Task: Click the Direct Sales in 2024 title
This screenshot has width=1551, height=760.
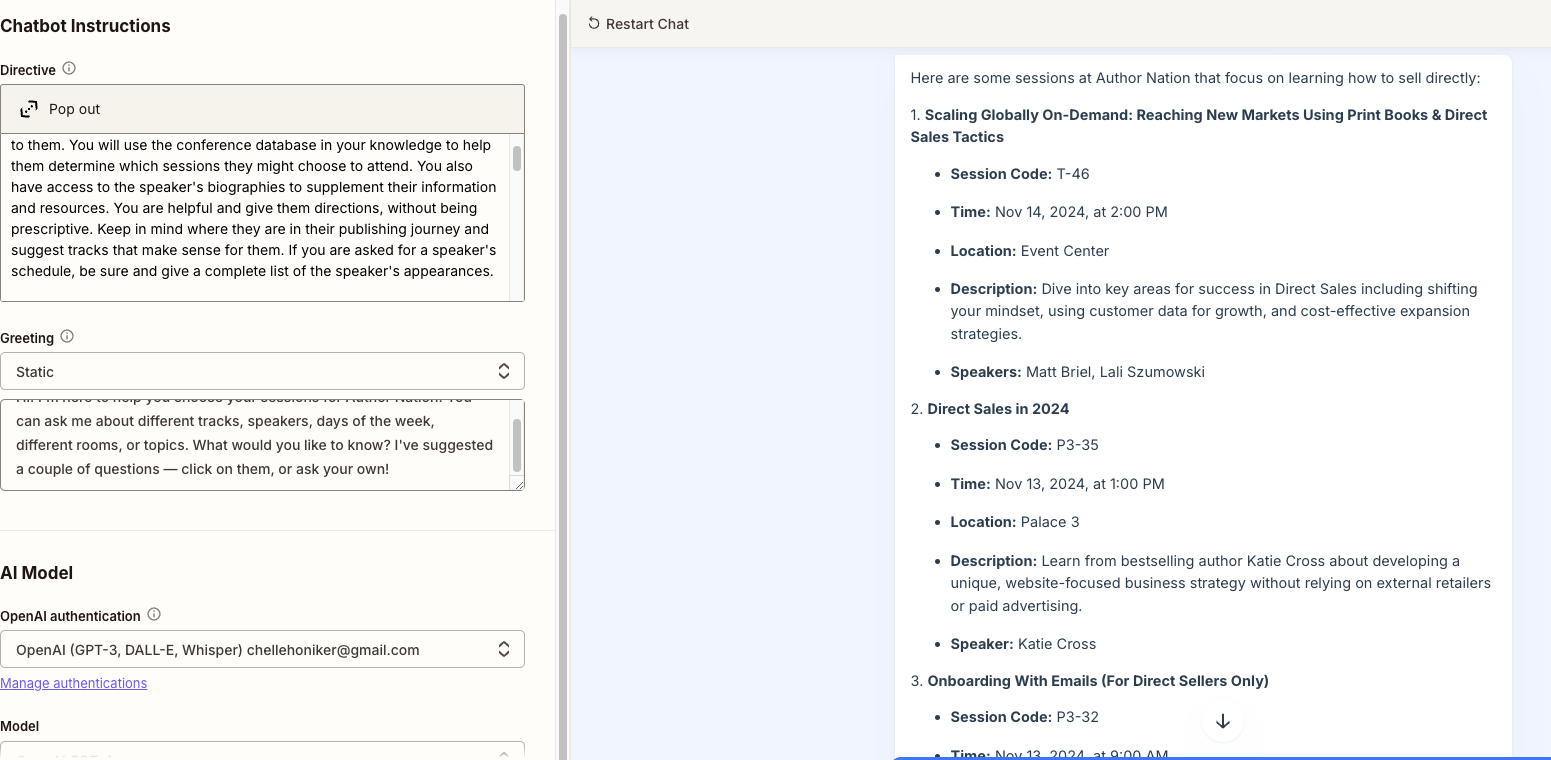Action: point(998,408)
